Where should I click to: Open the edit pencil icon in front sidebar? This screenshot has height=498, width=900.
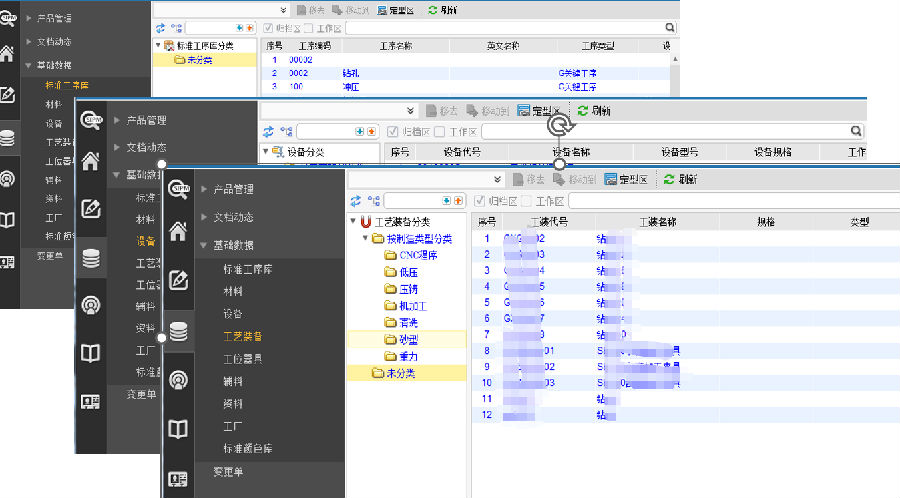(x=179, y=281)
